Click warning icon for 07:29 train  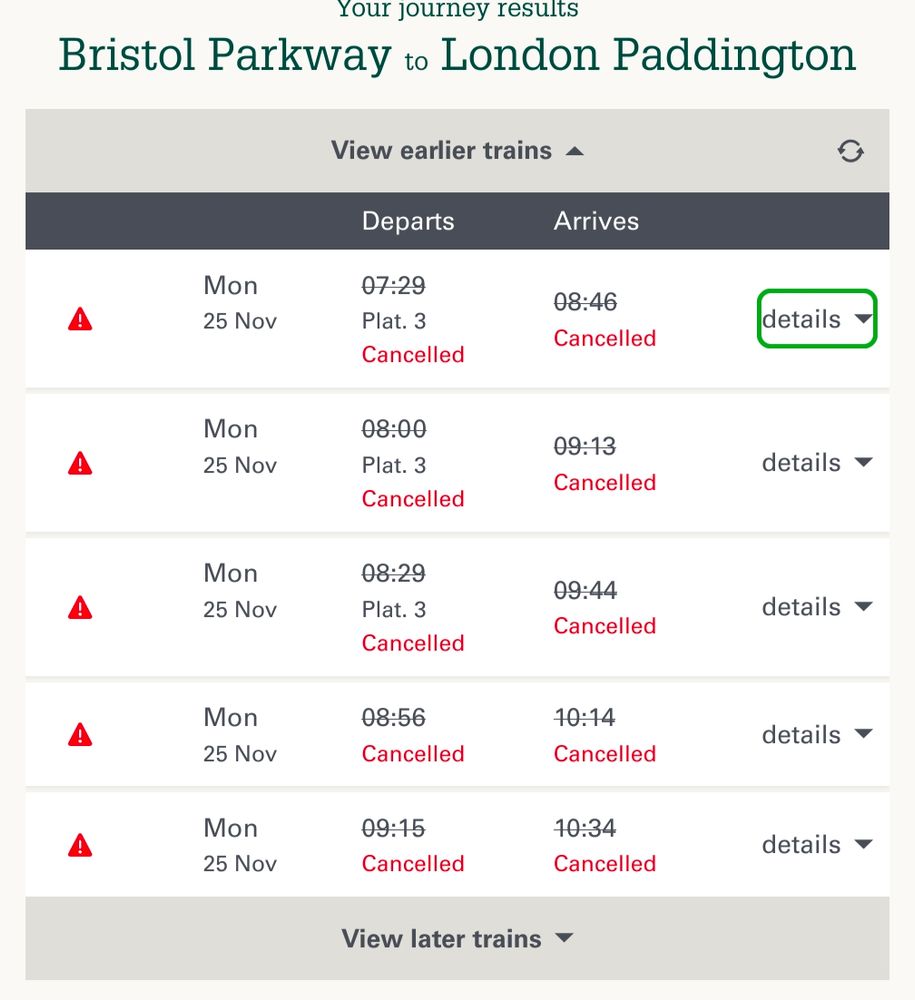(80, 319)
